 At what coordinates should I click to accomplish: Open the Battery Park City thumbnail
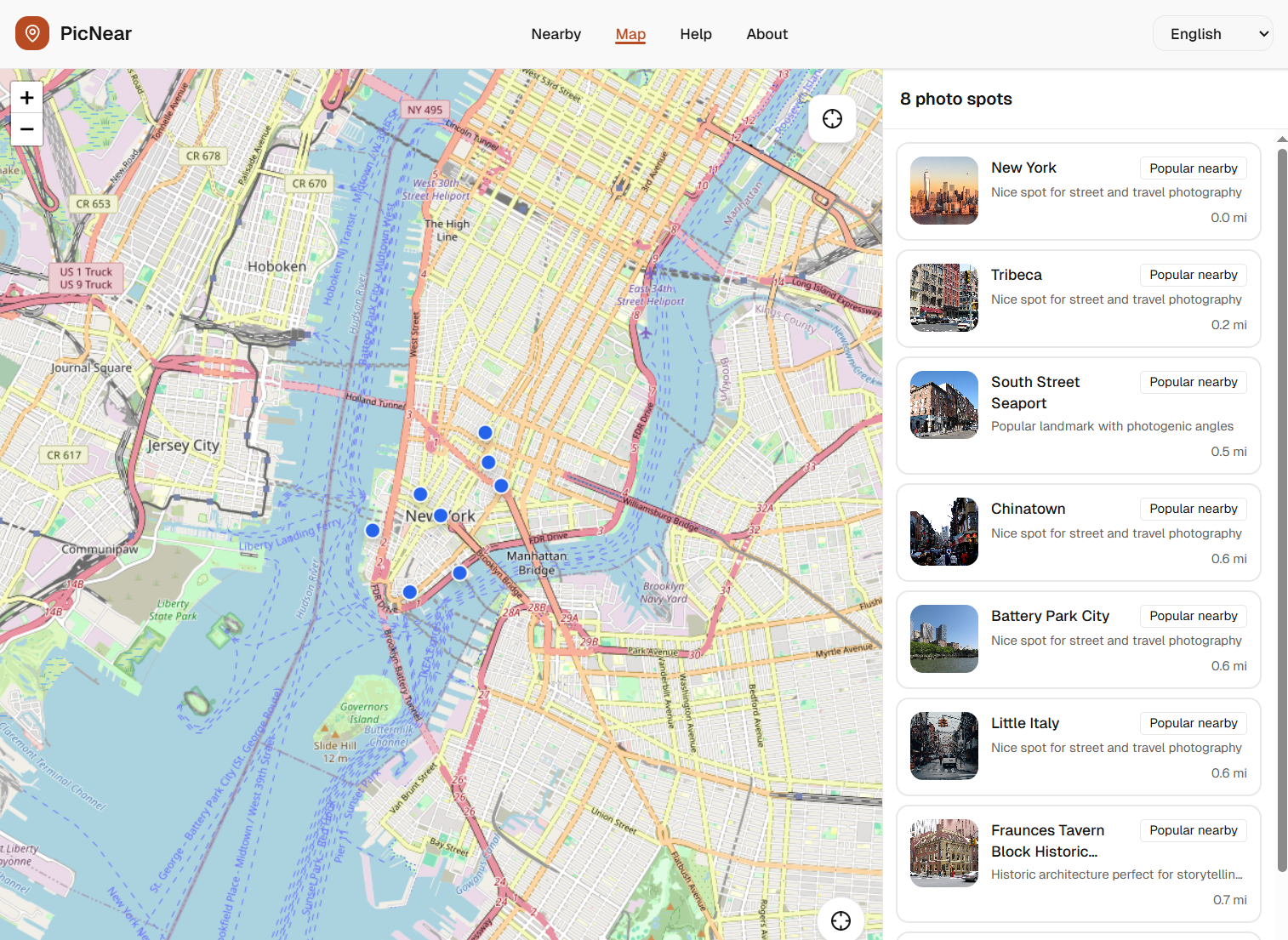point(944,639)
